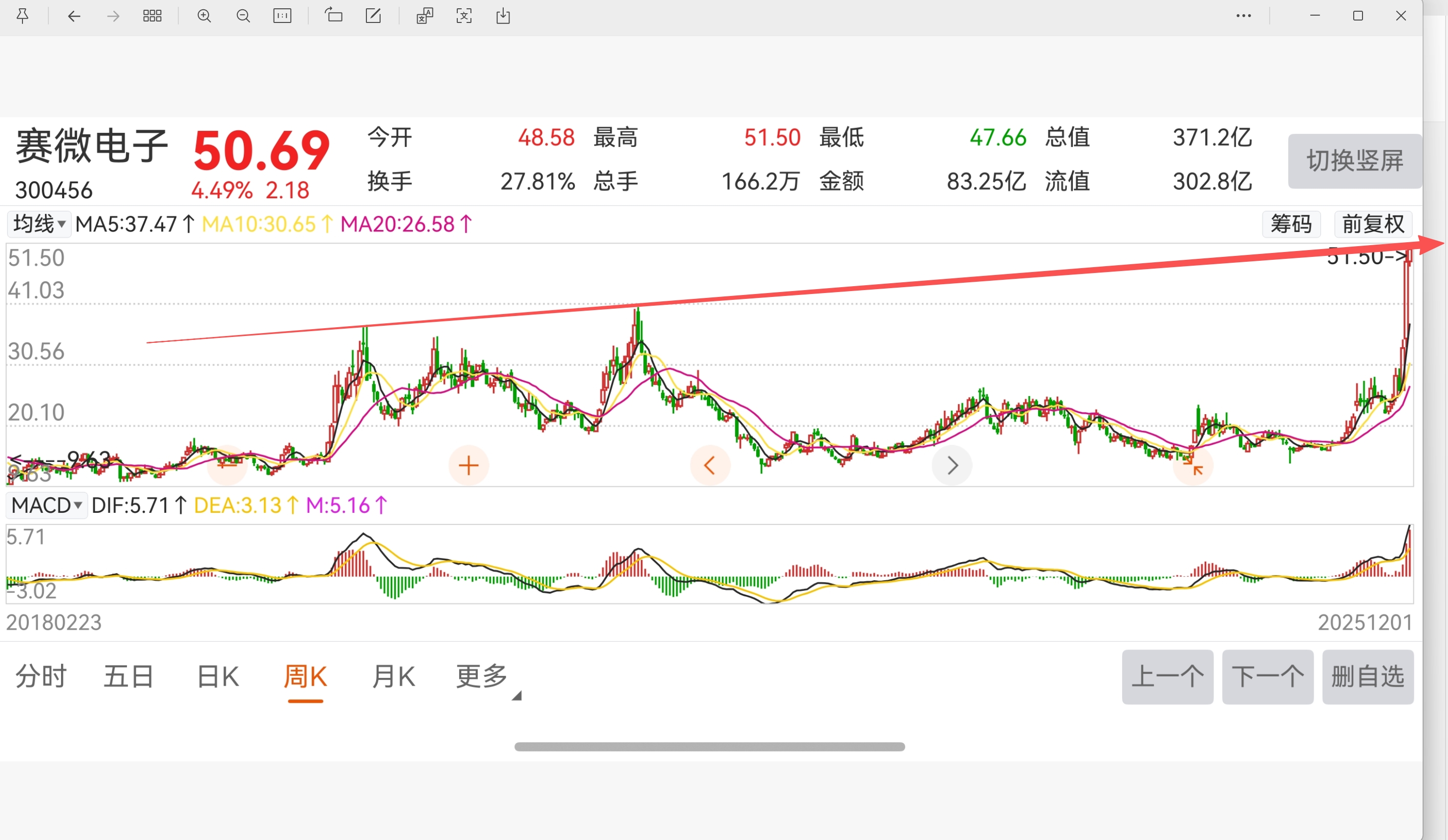
Task: Switch to the 日K tab
Action: [x=218, y=676]
